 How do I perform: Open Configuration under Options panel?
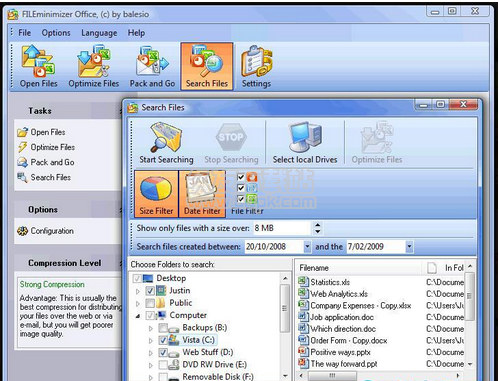click(46, 231)
